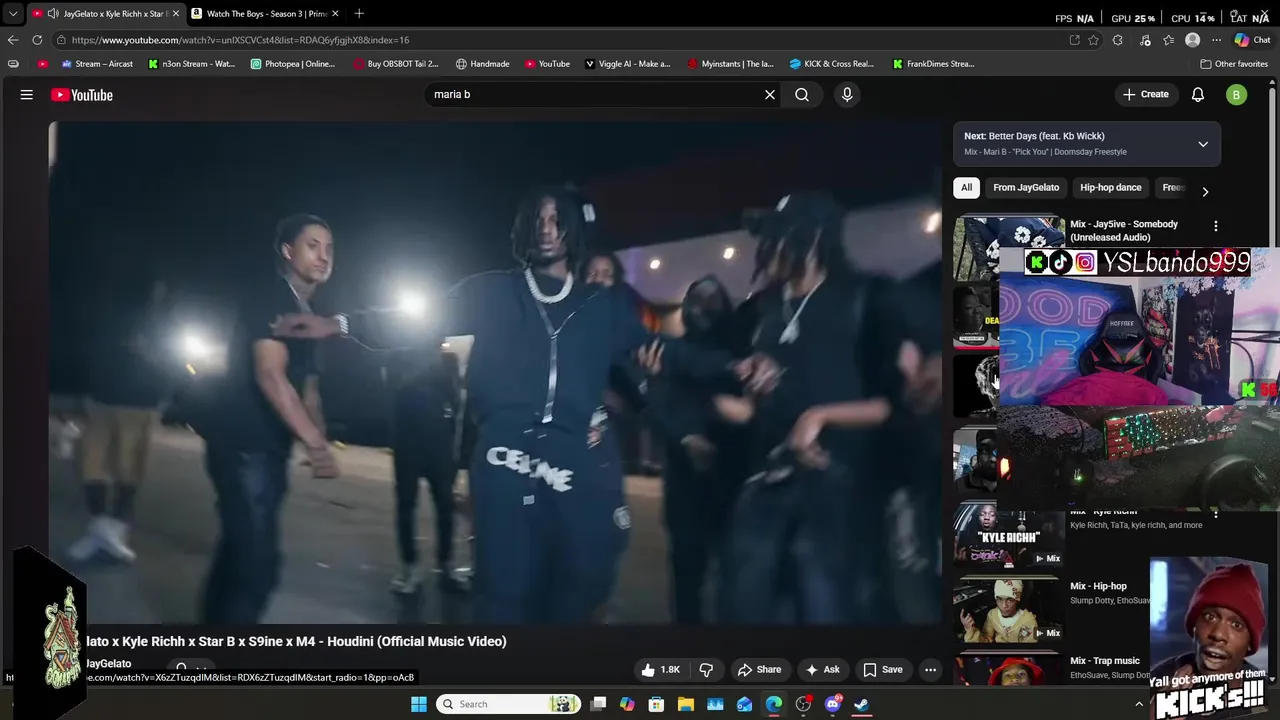Image resolution: width=1280 pixels, height=720 pixels.
Task: Click the Ask button
Action: 823,670
